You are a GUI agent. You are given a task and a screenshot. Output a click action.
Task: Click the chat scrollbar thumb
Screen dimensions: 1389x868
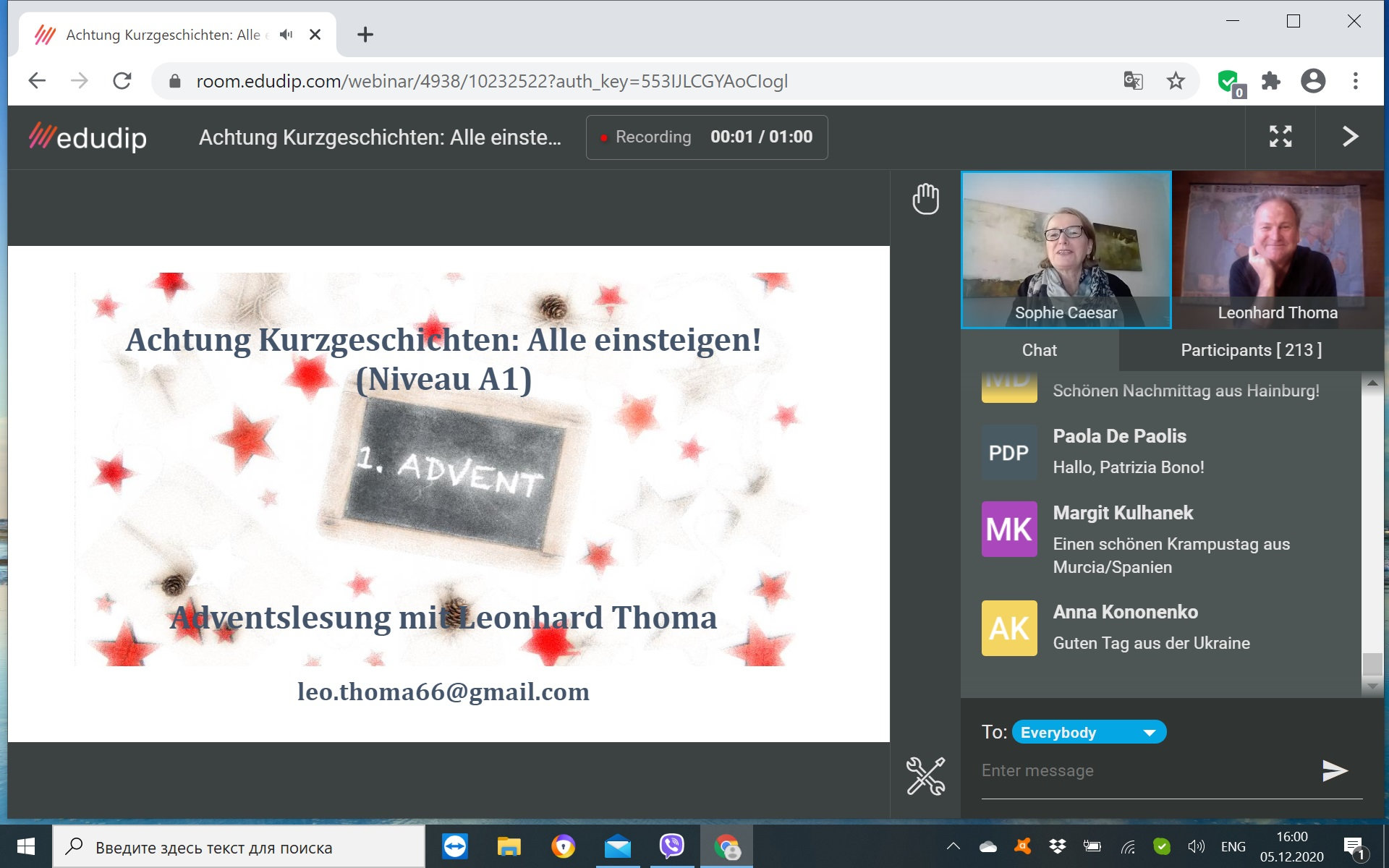(x=1372, y=664)
